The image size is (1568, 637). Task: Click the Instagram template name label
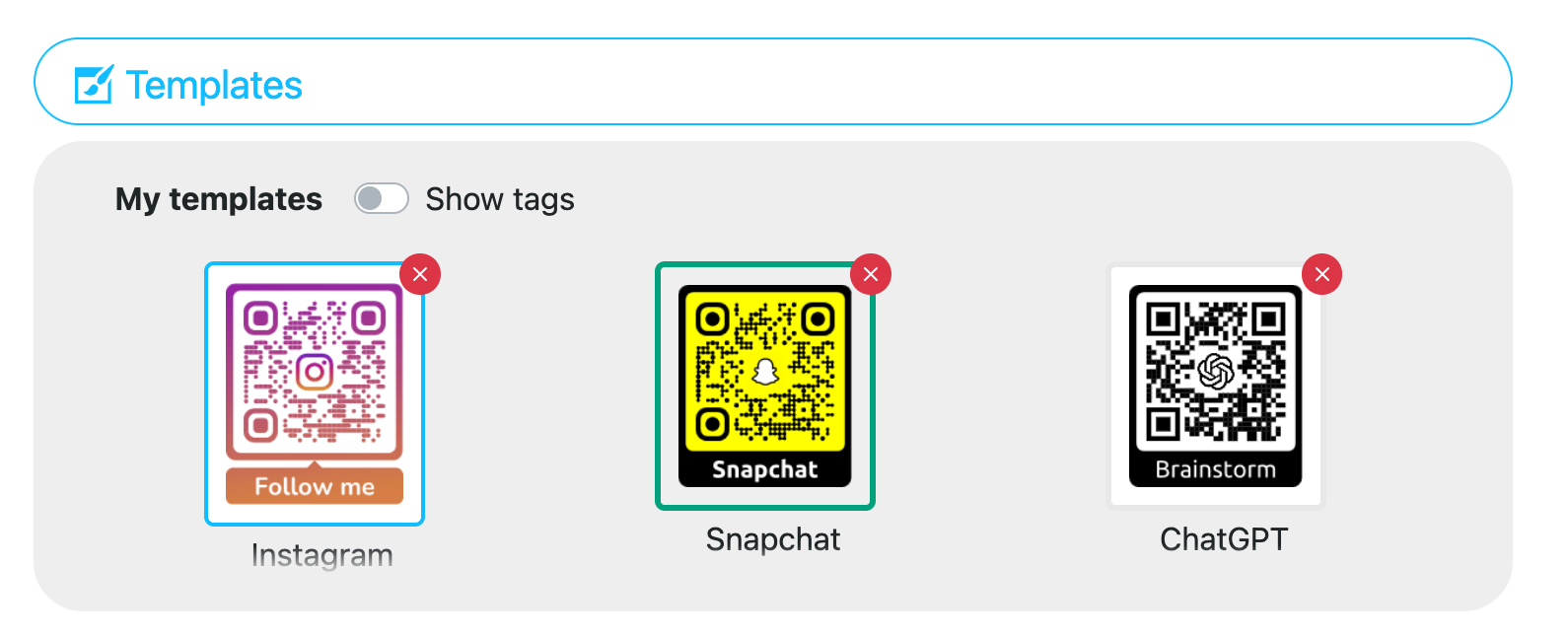322,555
